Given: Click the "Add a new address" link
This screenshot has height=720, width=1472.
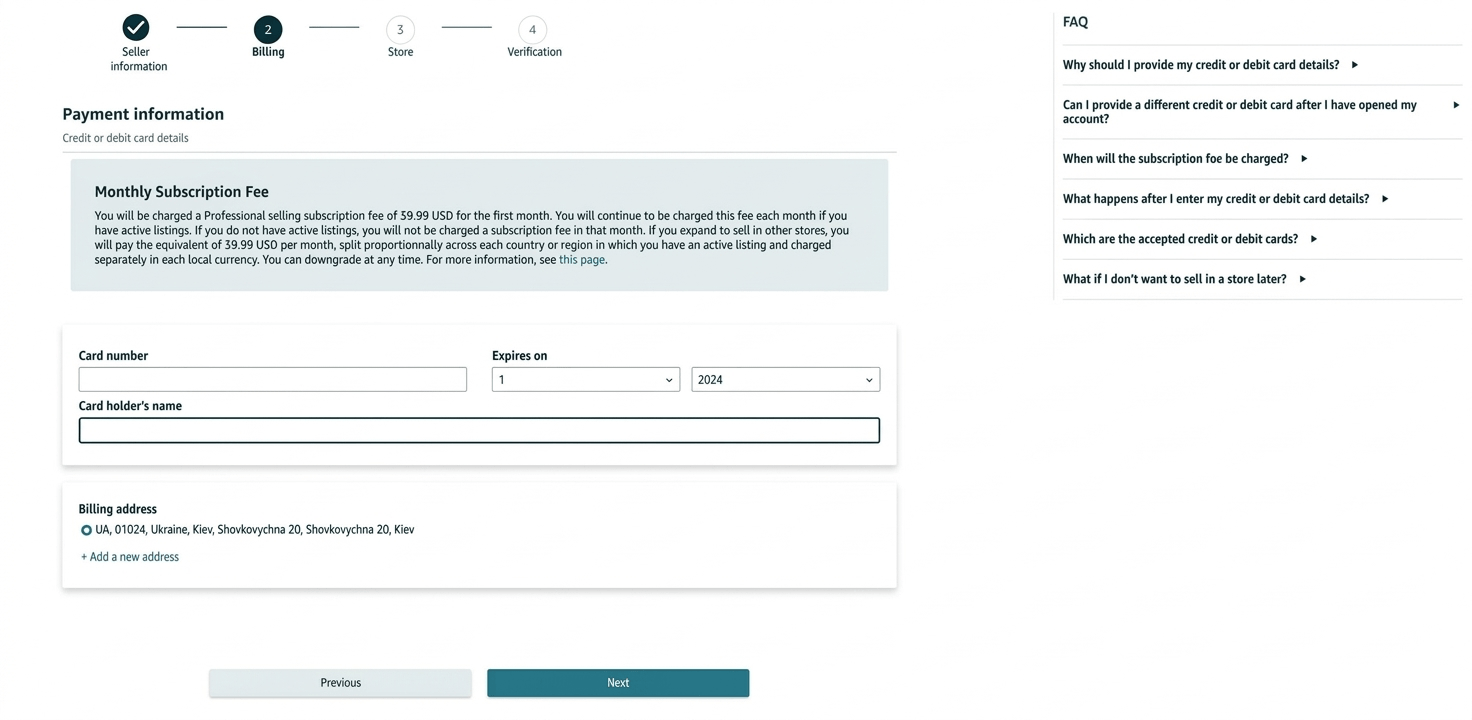Looking at the screenshot, I should (129, 556).
